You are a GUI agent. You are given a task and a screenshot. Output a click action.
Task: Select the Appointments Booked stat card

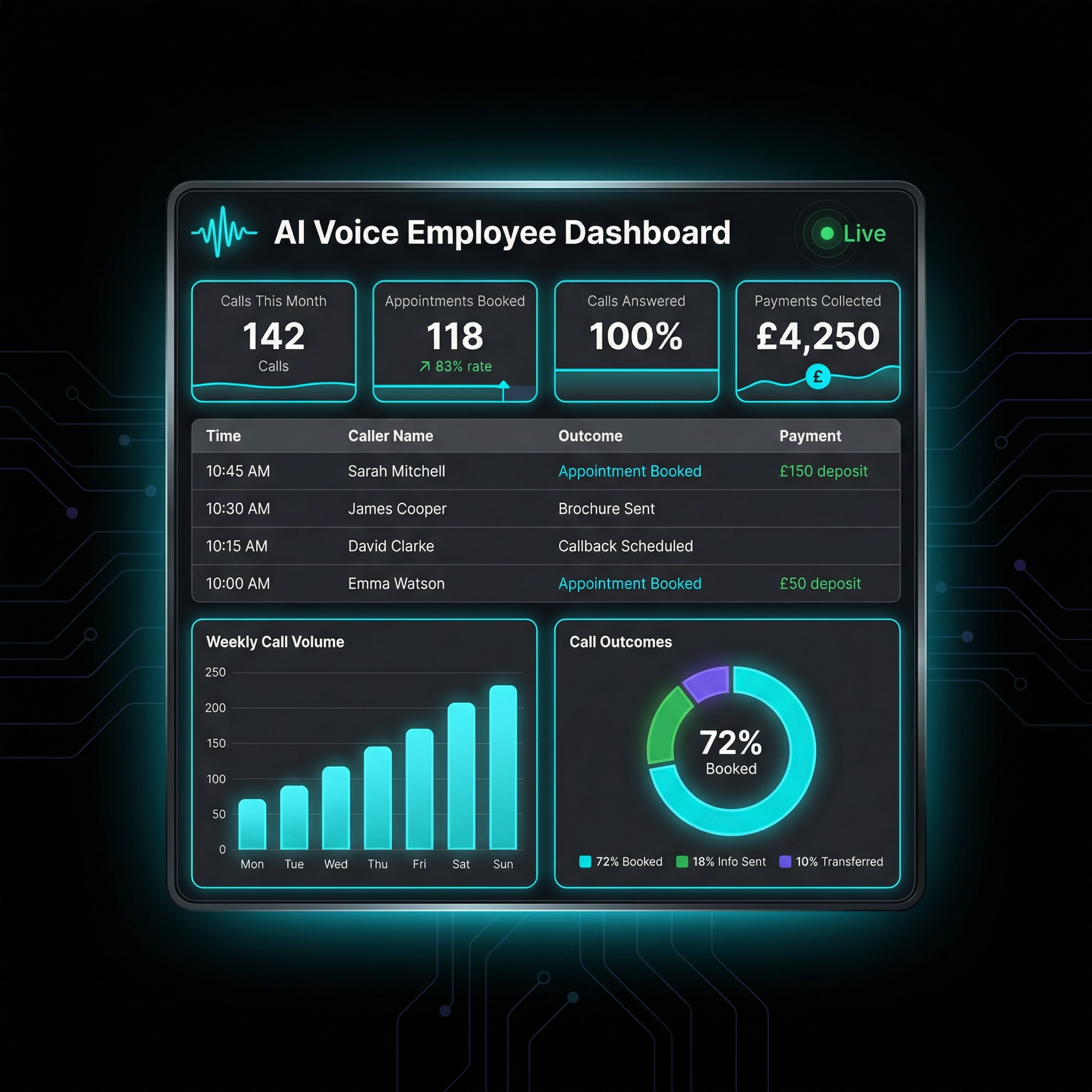[x=454, y=339]
